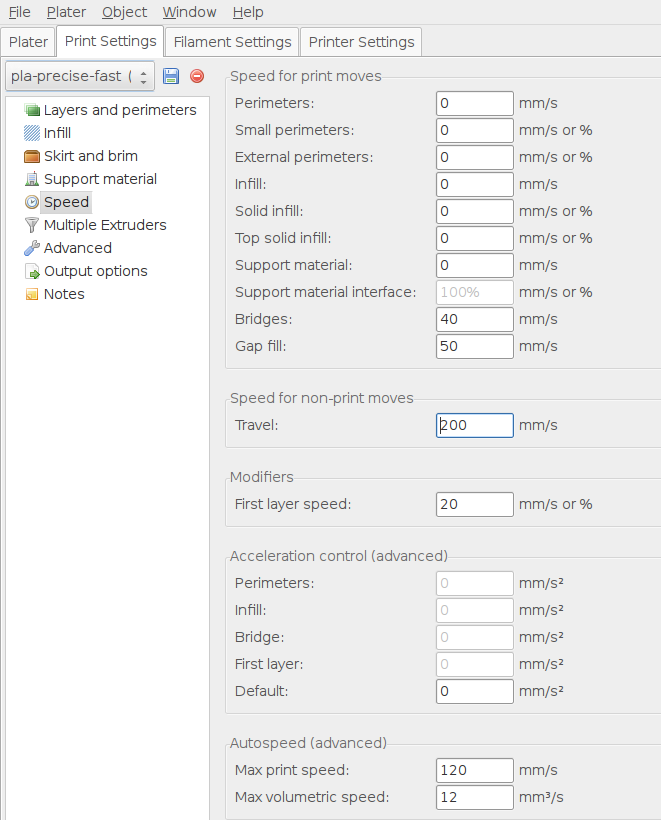This screenshot has height=820, width=661.
Task: Open the Object menu
Action: 124,12
